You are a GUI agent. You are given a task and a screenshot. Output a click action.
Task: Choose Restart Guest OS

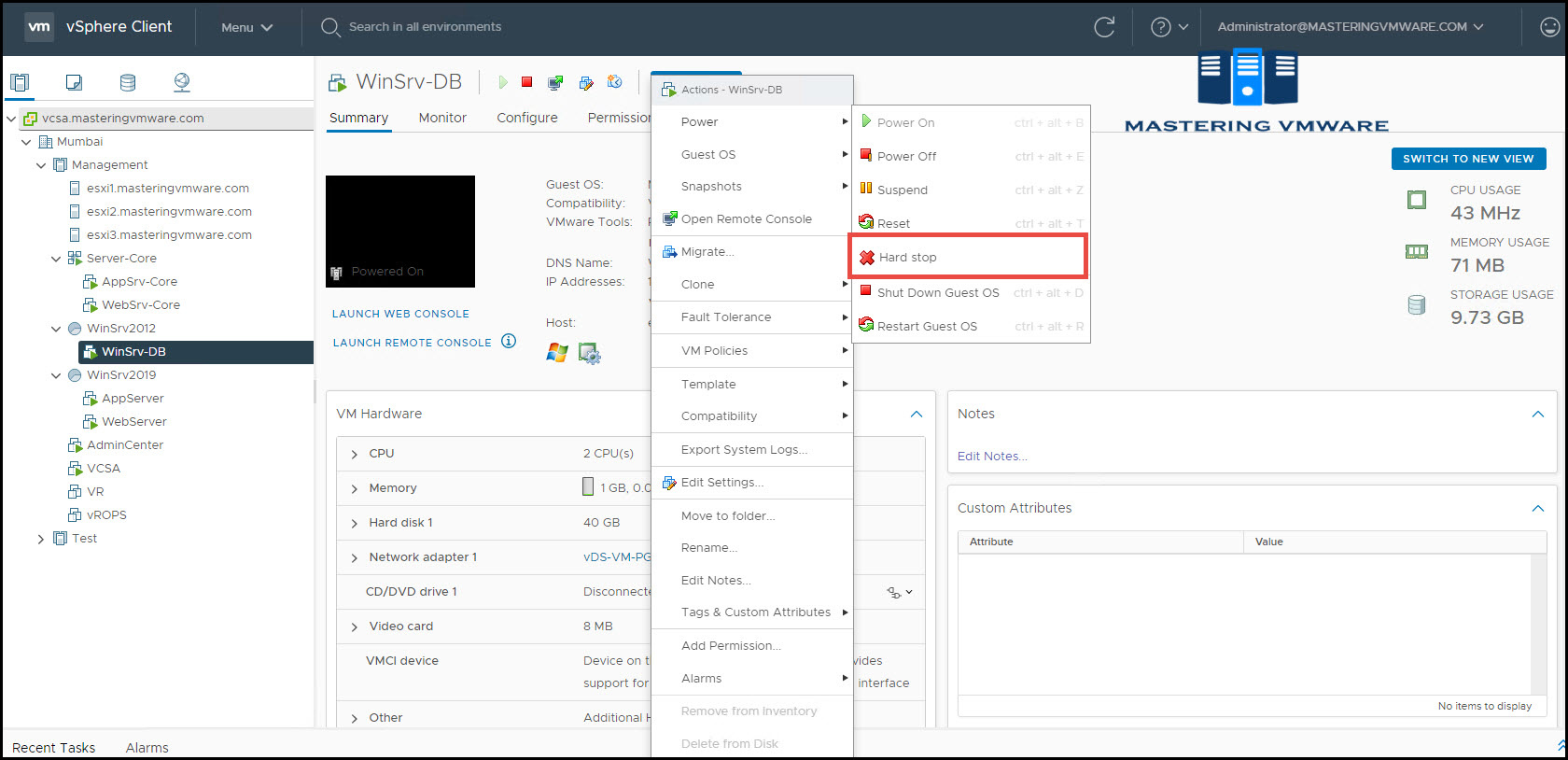971,326
